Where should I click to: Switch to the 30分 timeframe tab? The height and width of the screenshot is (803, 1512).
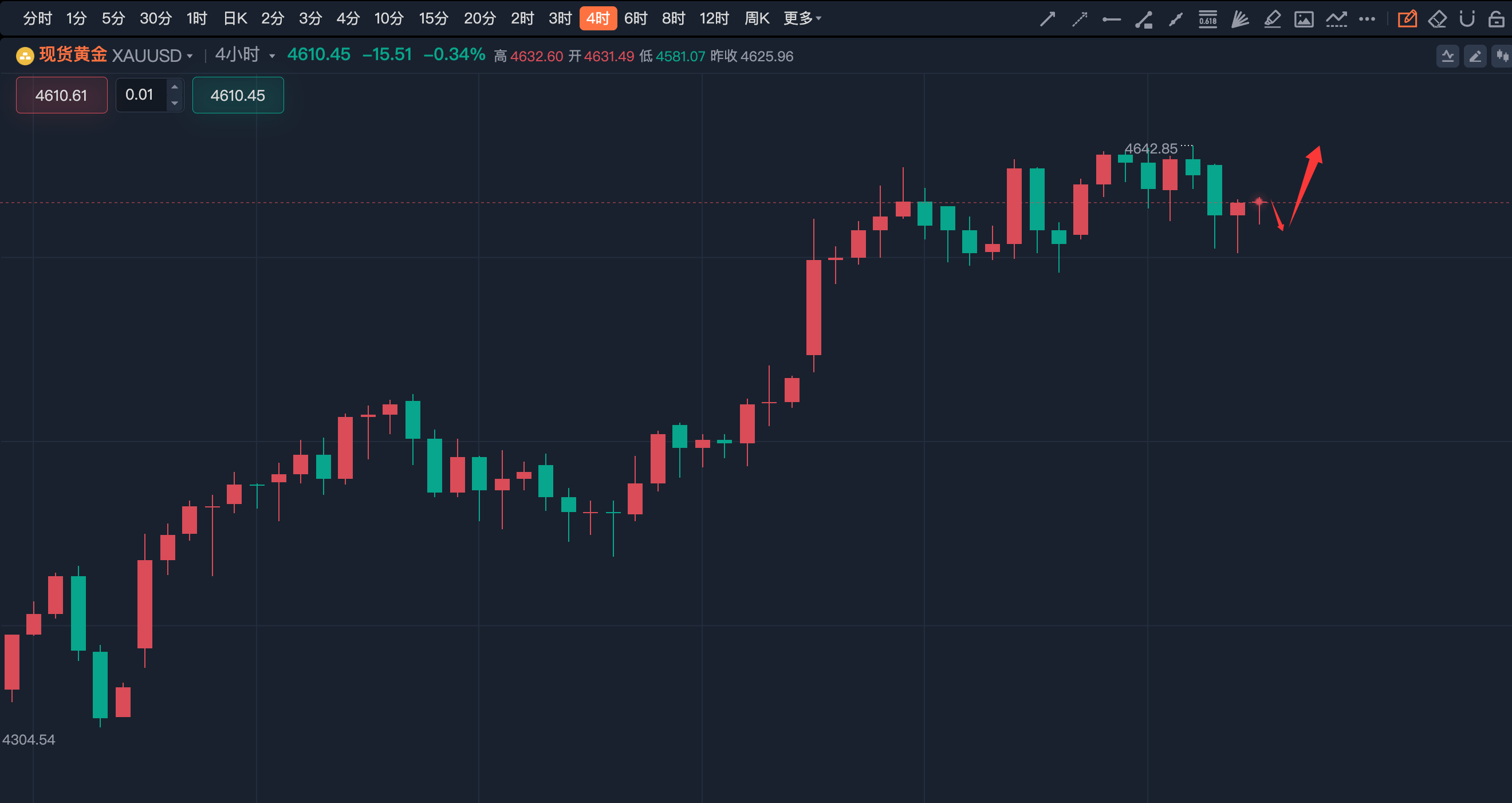pyautogui.click(x=156, y=19)
